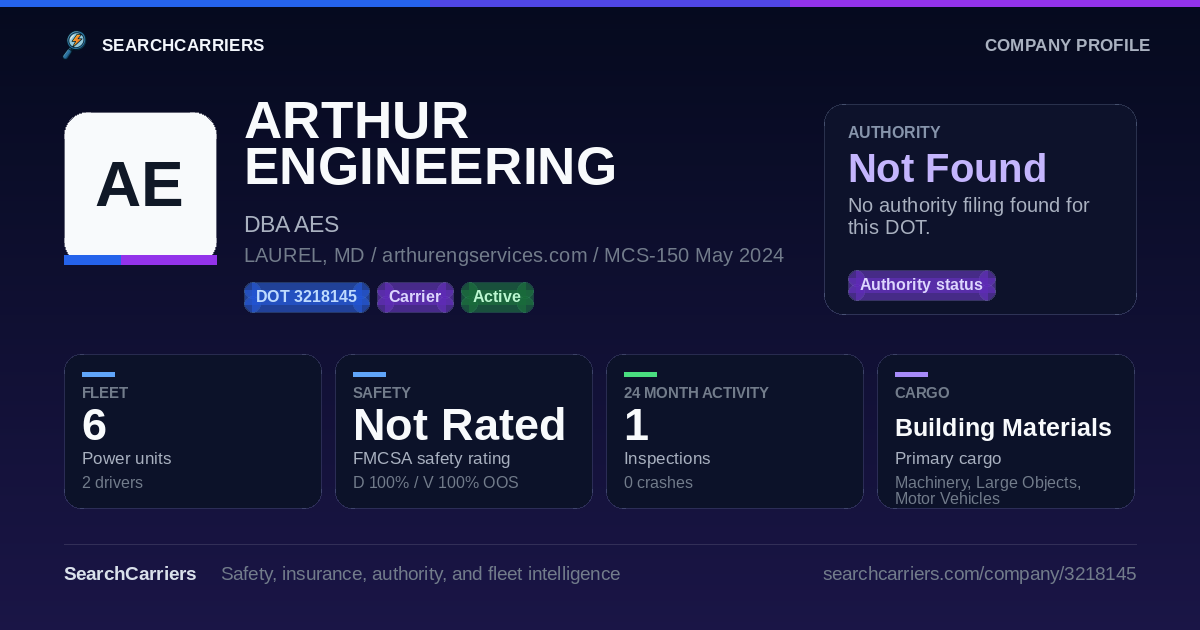Image resolution: width=1200 pixels, height=630 pixels.
Task: Click the DOT 3218145 badge
Action: tap(307, 297)
